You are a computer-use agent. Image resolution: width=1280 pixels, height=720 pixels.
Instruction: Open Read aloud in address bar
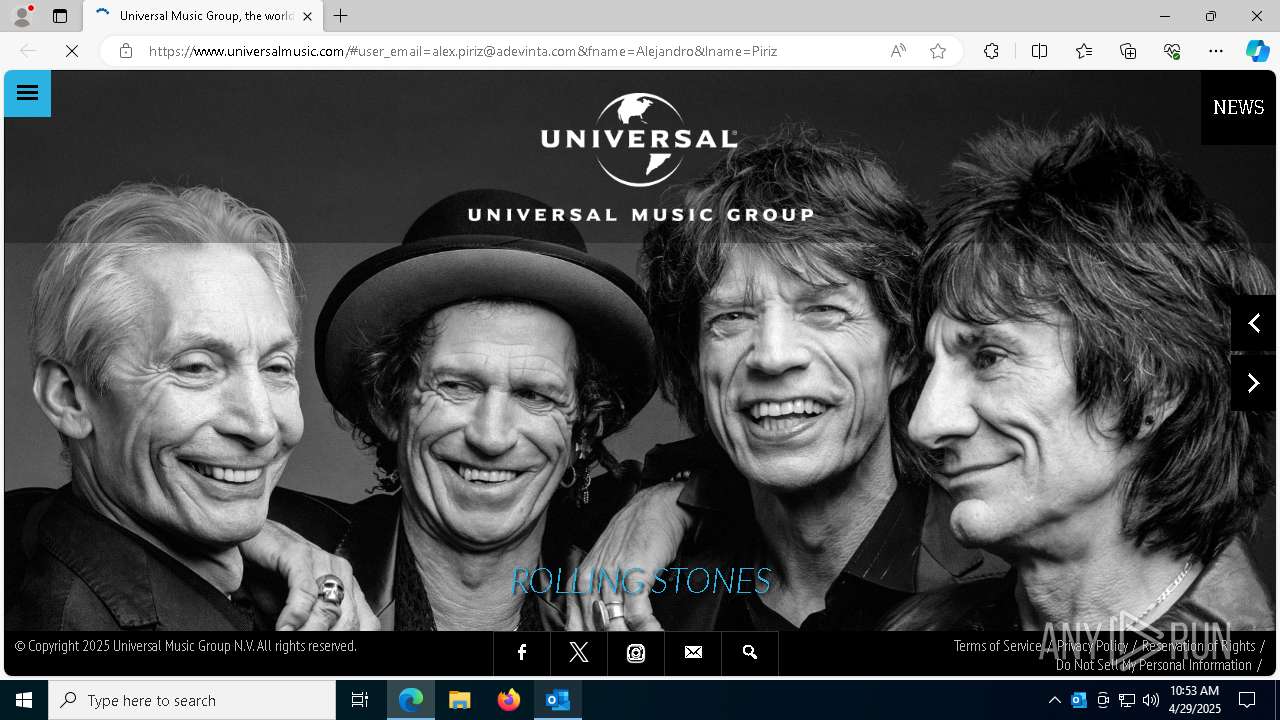(898, 51)
